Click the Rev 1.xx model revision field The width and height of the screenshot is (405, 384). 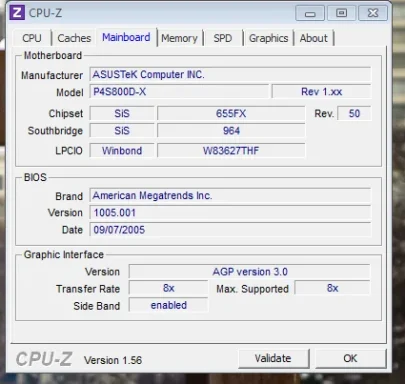(321, 92)
